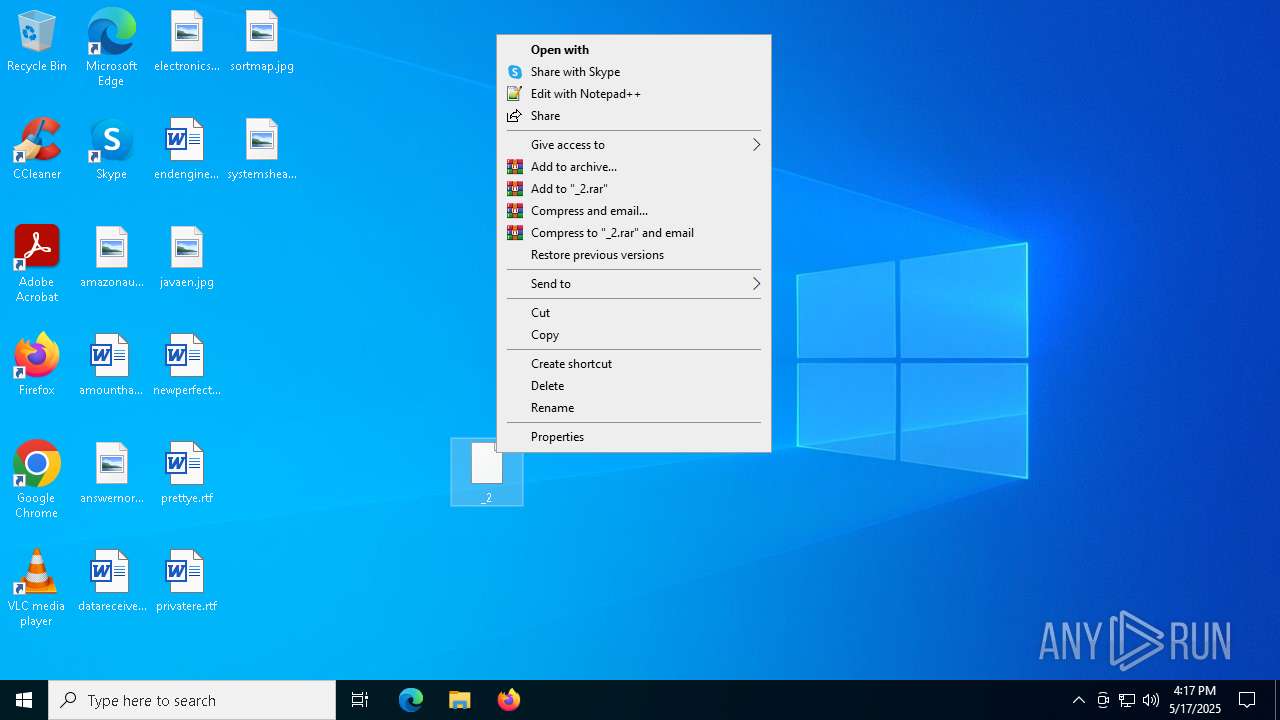Image resolution: width=1280 pixels, height=720 pixels.
Task: Choose Open with in context menu
Action: 634,50
